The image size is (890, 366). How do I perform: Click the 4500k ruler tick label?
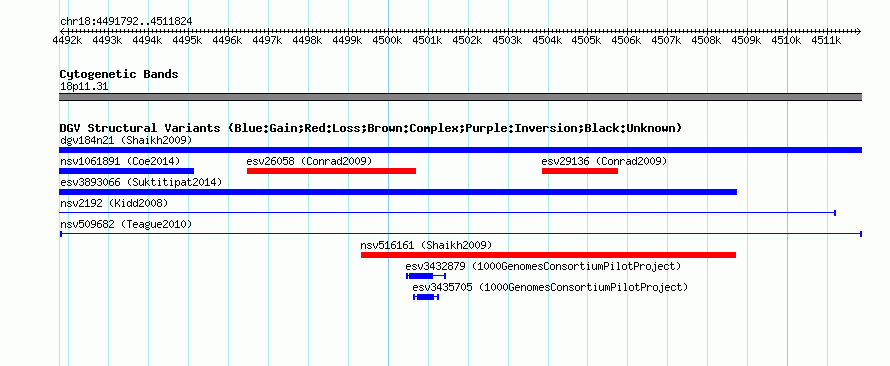(388, 40)
